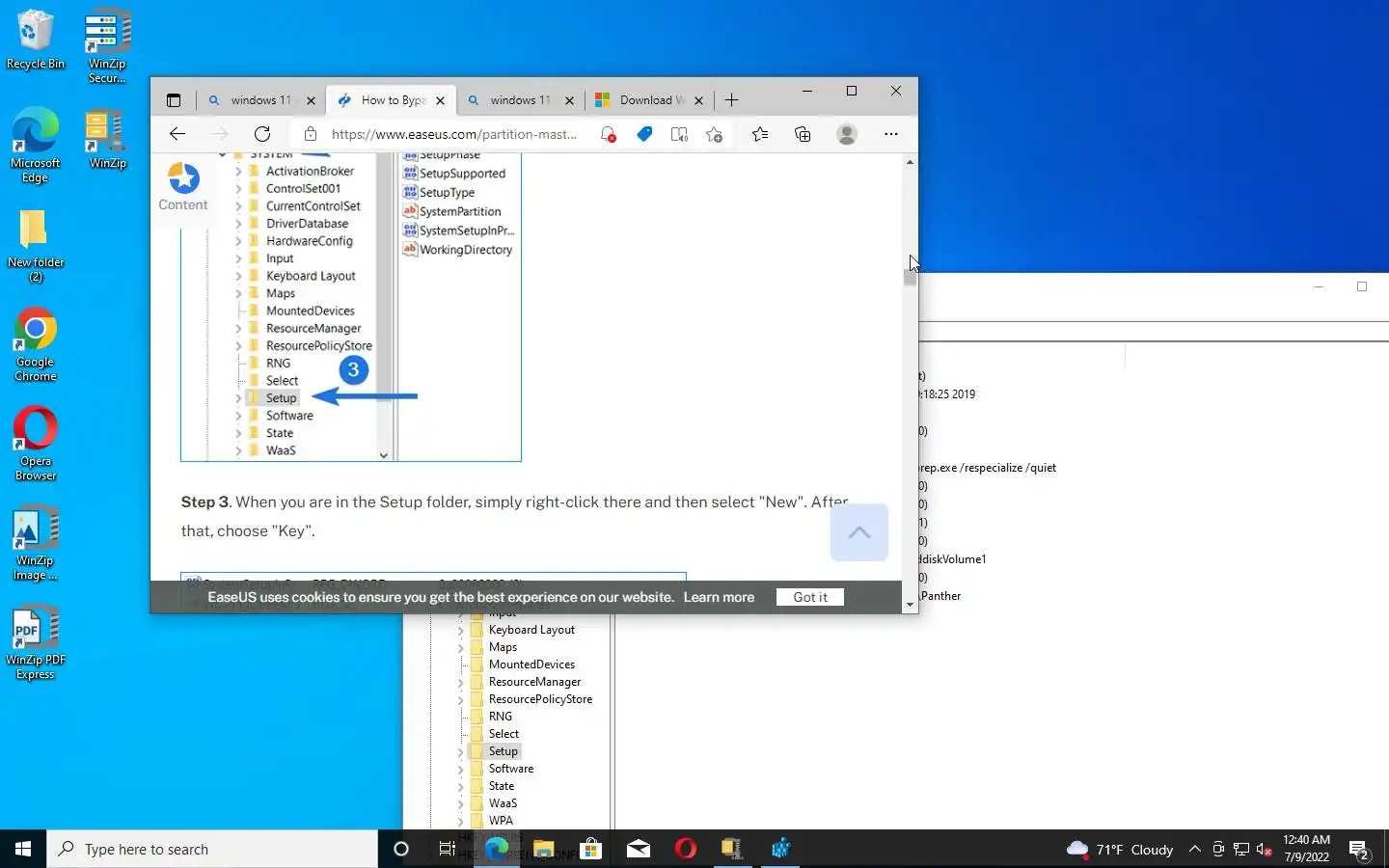Expand State key in Registry Editor
Image resolution: width=1389 pixels, height=868 pixels.
tap(461, 786)
